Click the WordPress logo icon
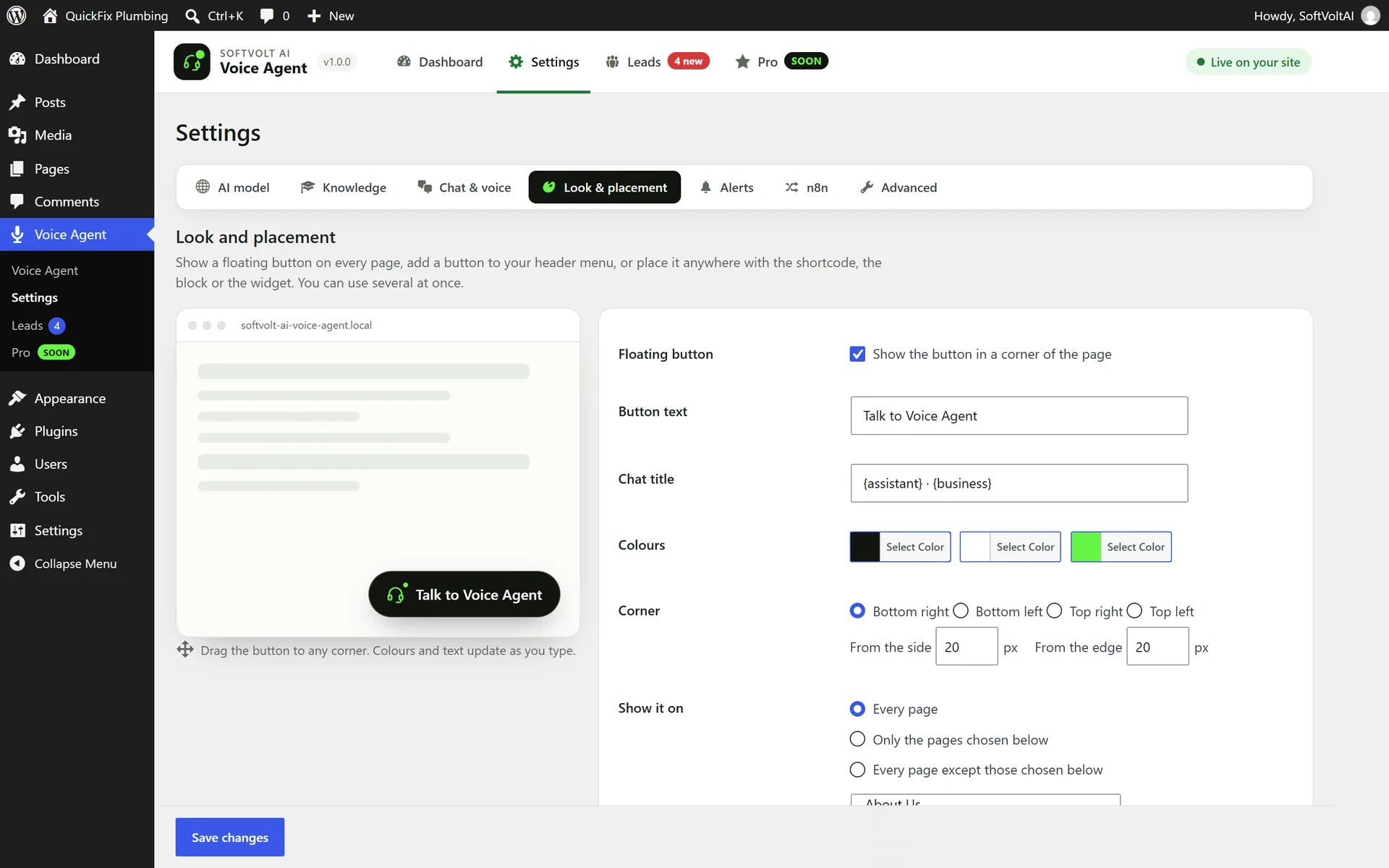Image resolution: width=1389 pixels, height=868 pixels. tap(17, 15)
